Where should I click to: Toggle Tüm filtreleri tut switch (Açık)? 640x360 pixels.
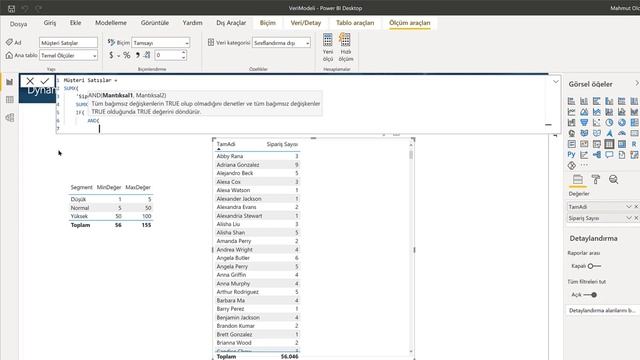590,295
